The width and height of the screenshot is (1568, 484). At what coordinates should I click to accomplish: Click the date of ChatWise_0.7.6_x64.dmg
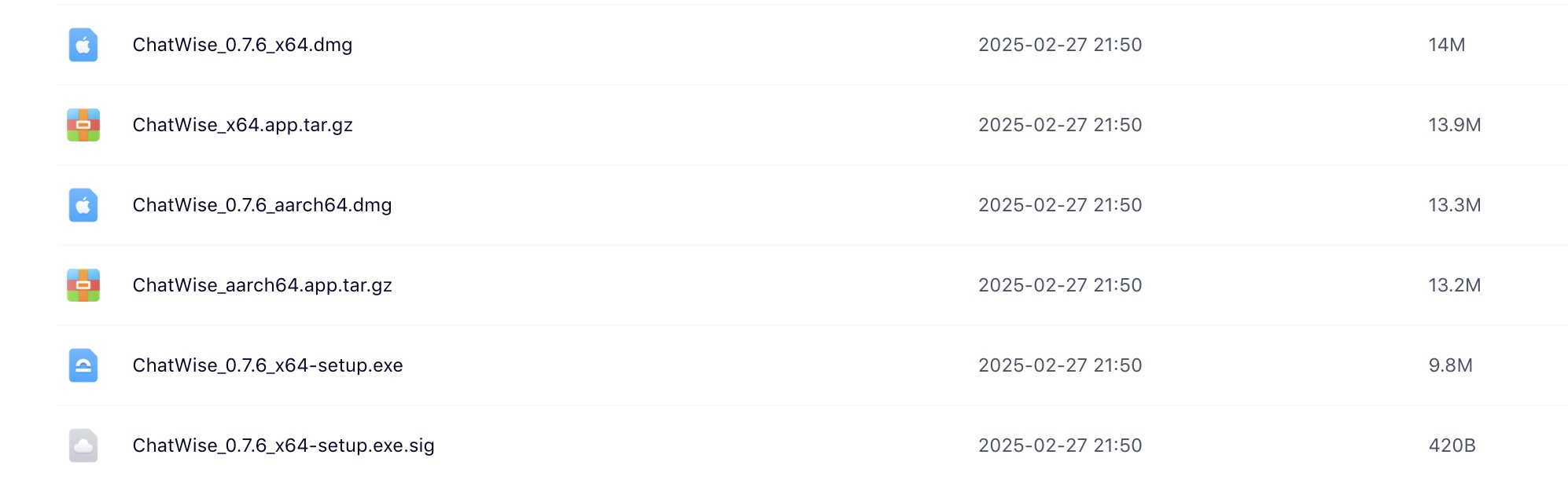(1059, 45)
